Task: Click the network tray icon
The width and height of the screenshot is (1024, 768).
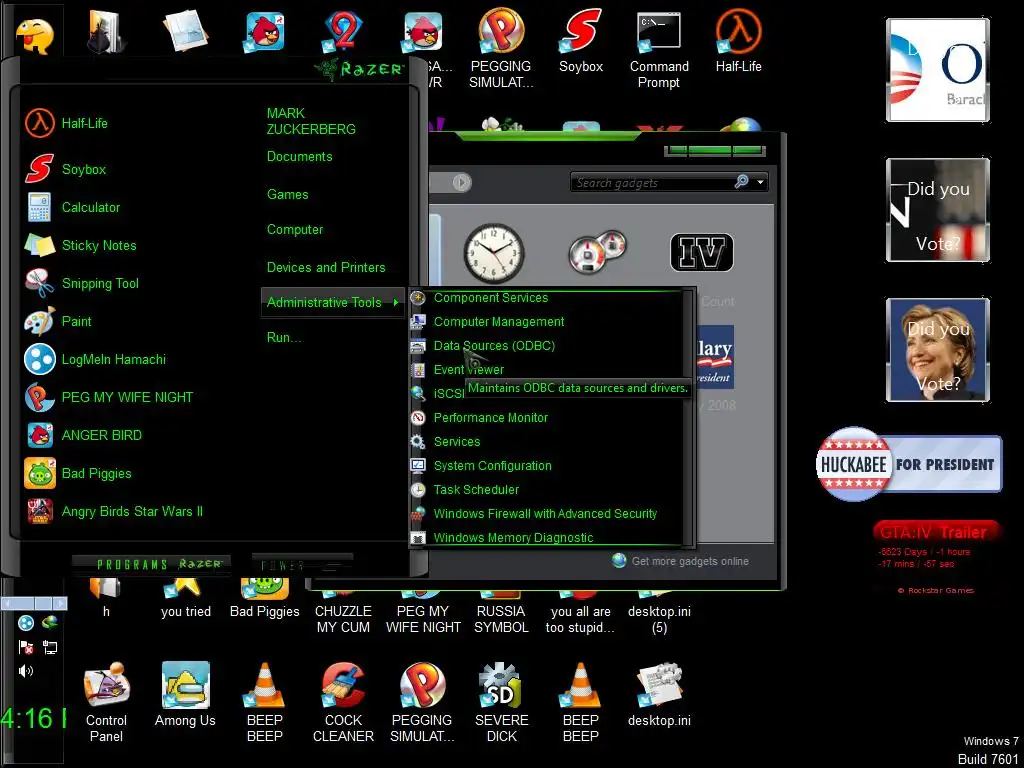Action: click(x=50, y=647)
